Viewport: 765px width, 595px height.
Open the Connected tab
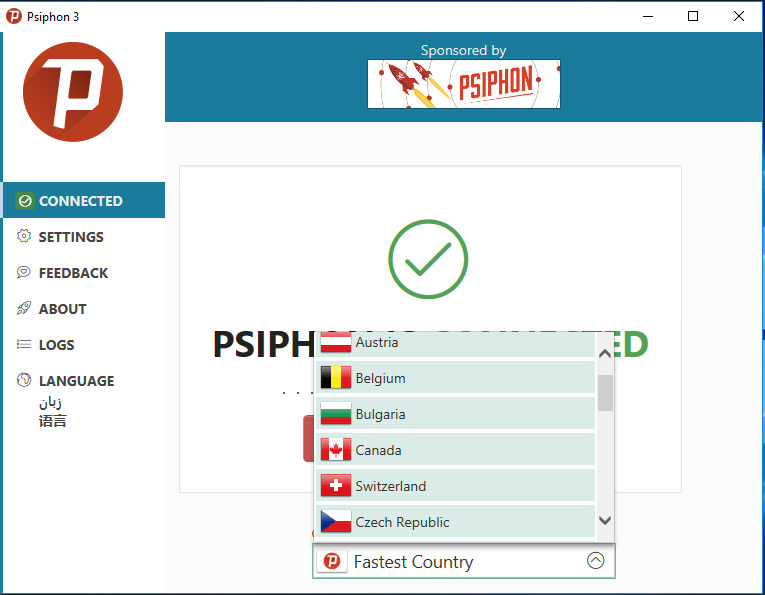coord(84,200)
